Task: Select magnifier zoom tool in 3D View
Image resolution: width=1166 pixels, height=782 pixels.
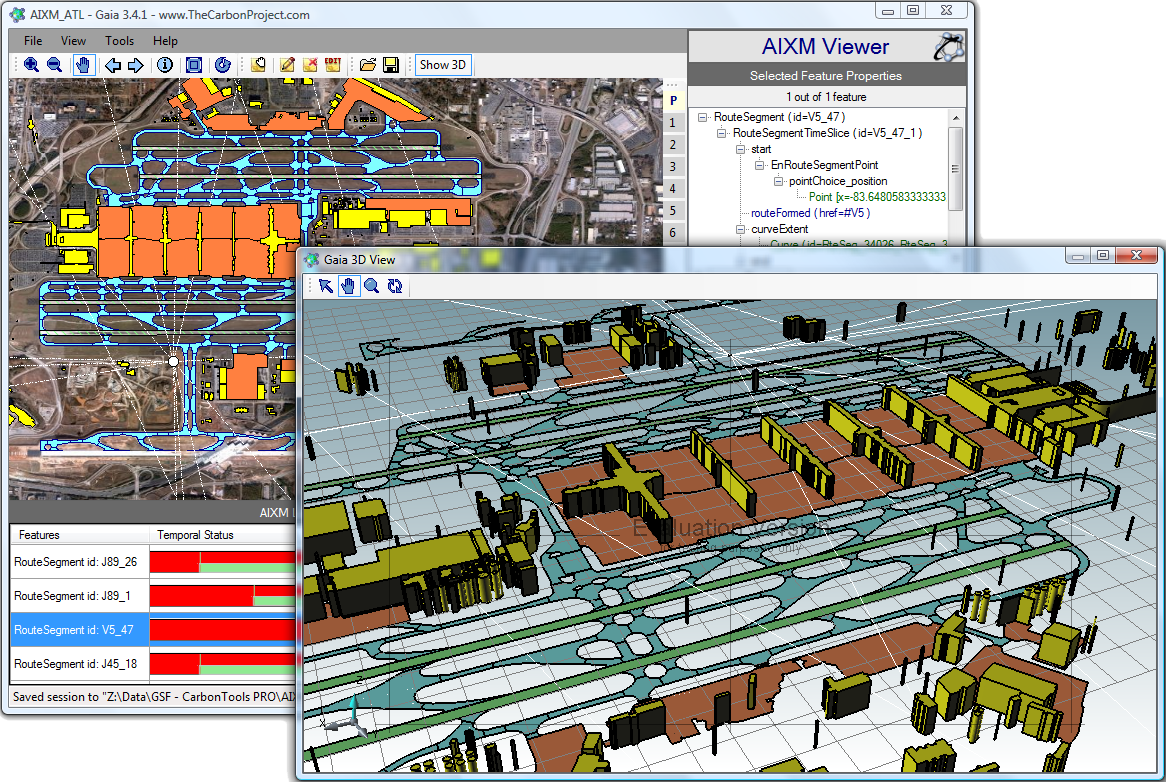Action: pos(372,286)
